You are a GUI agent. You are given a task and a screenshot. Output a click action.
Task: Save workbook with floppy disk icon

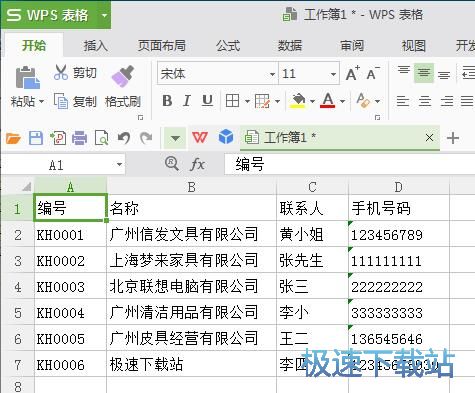36,138
